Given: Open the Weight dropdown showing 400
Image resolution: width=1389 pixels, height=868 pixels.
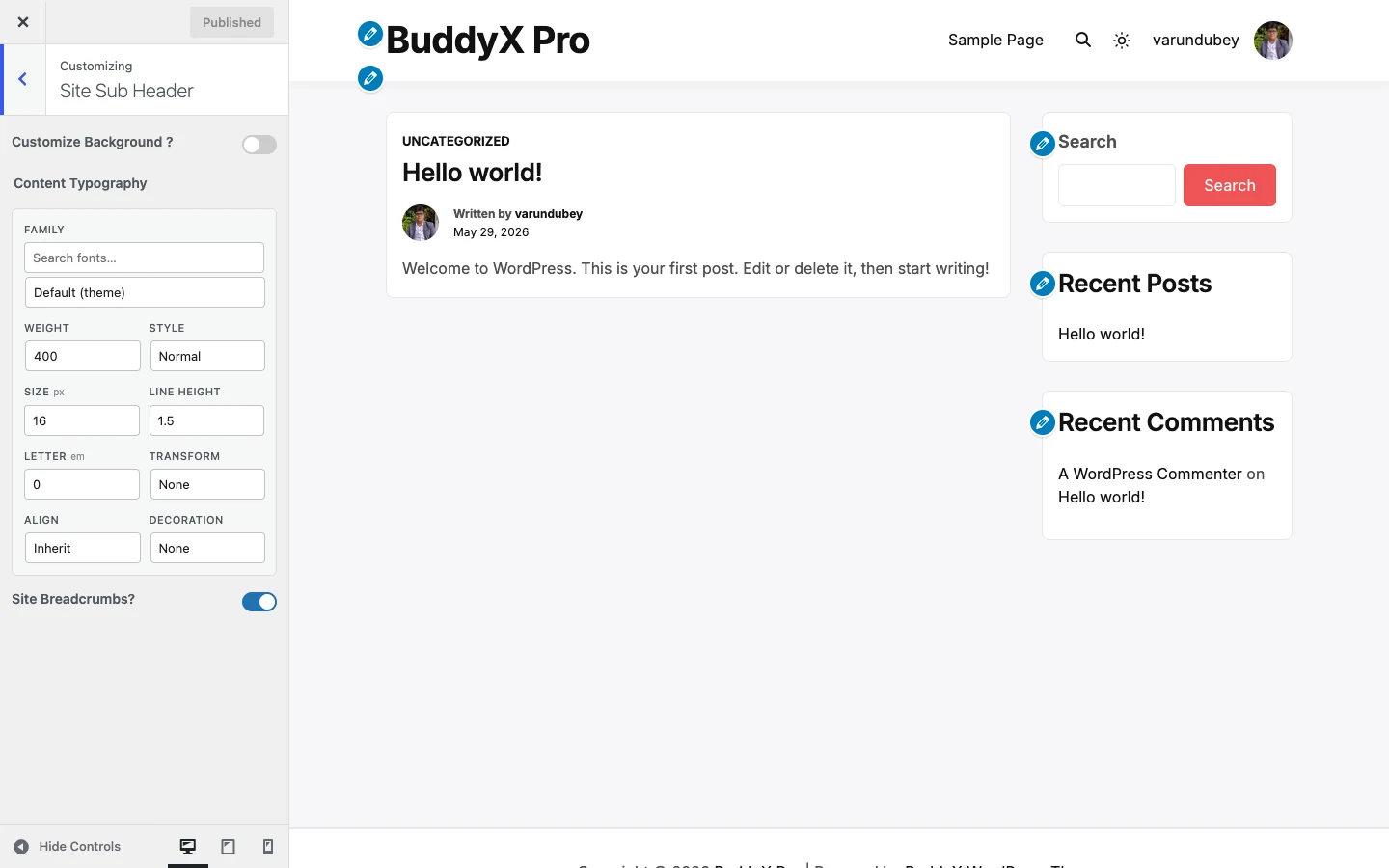Looking at the screenshot, I should coord(83,356).
